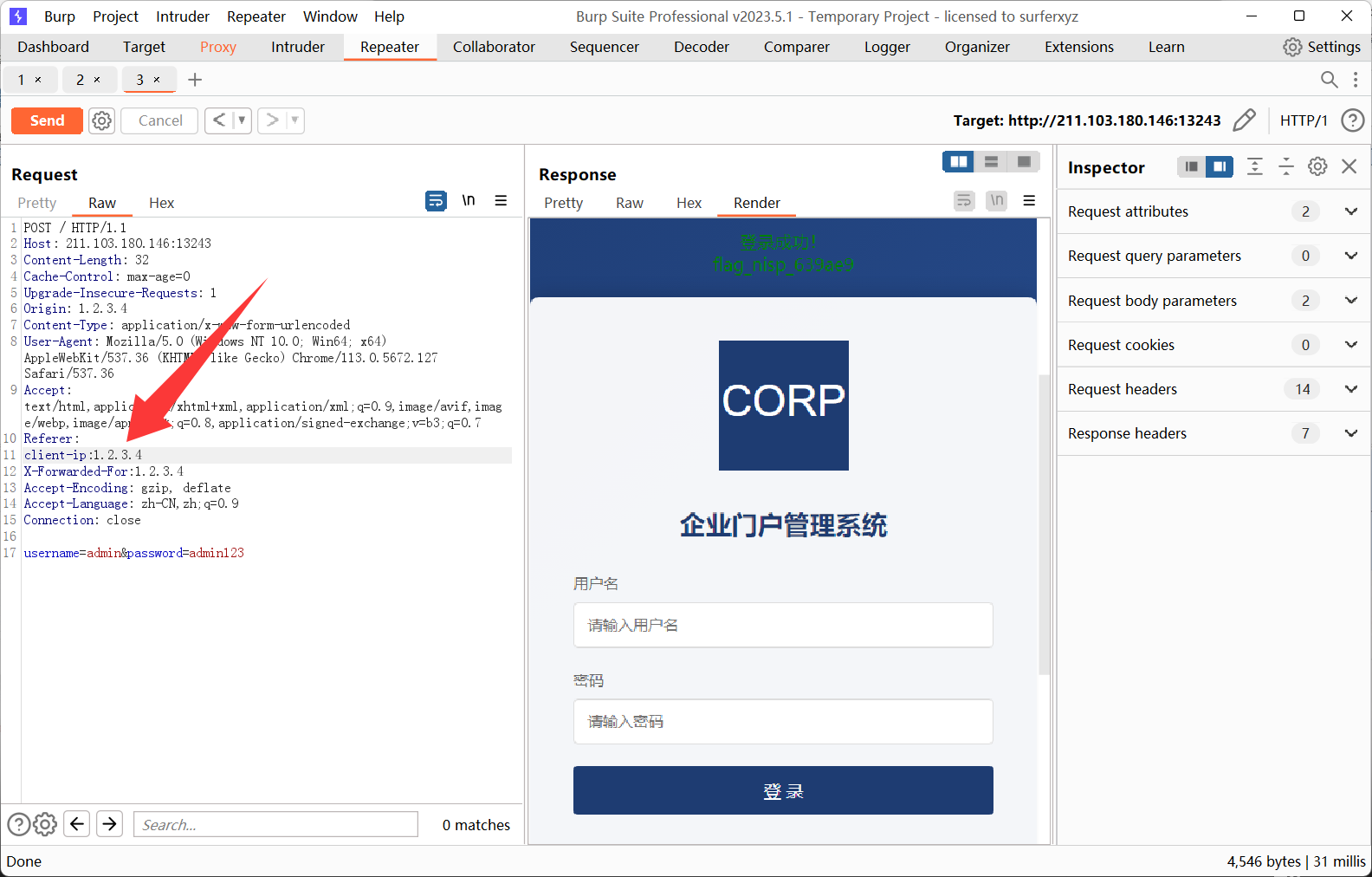The height and width of the screenshot is (877, 1372).
Task: Edit target with the pencil icon
Action: tap(1244, 120)
